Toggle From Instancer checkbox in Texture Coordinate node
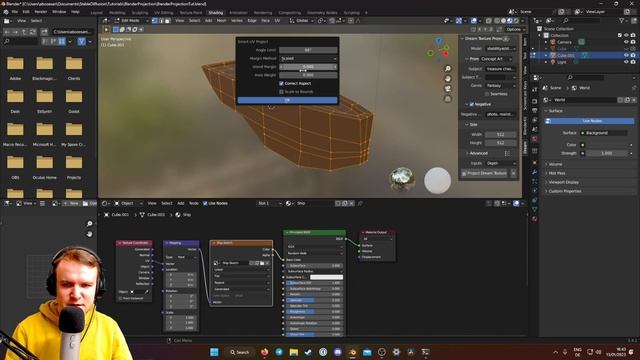 [120, 298]
